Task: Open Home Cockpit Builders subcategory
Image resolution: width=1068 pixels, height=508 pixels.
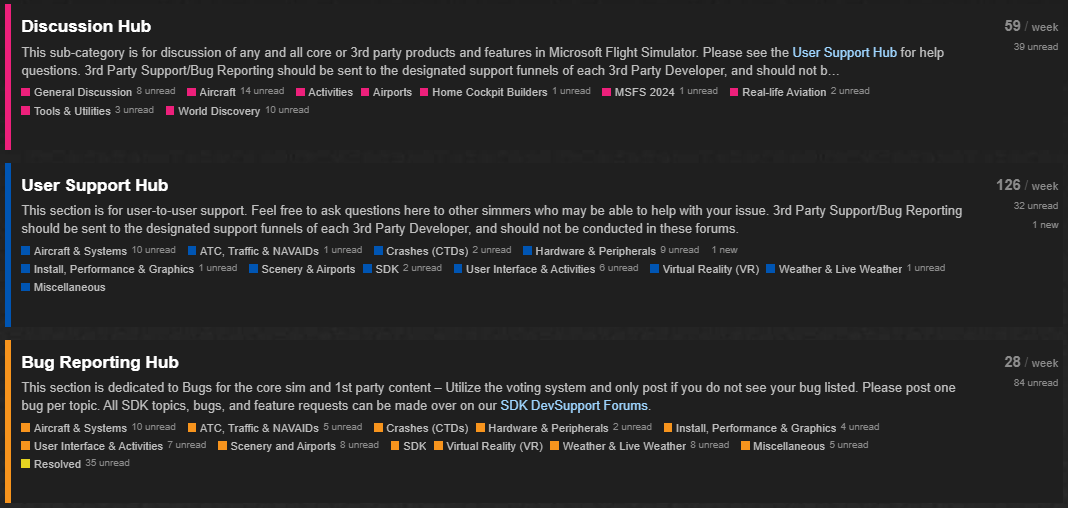Action: pyautogui.click(x=489, y=92)
